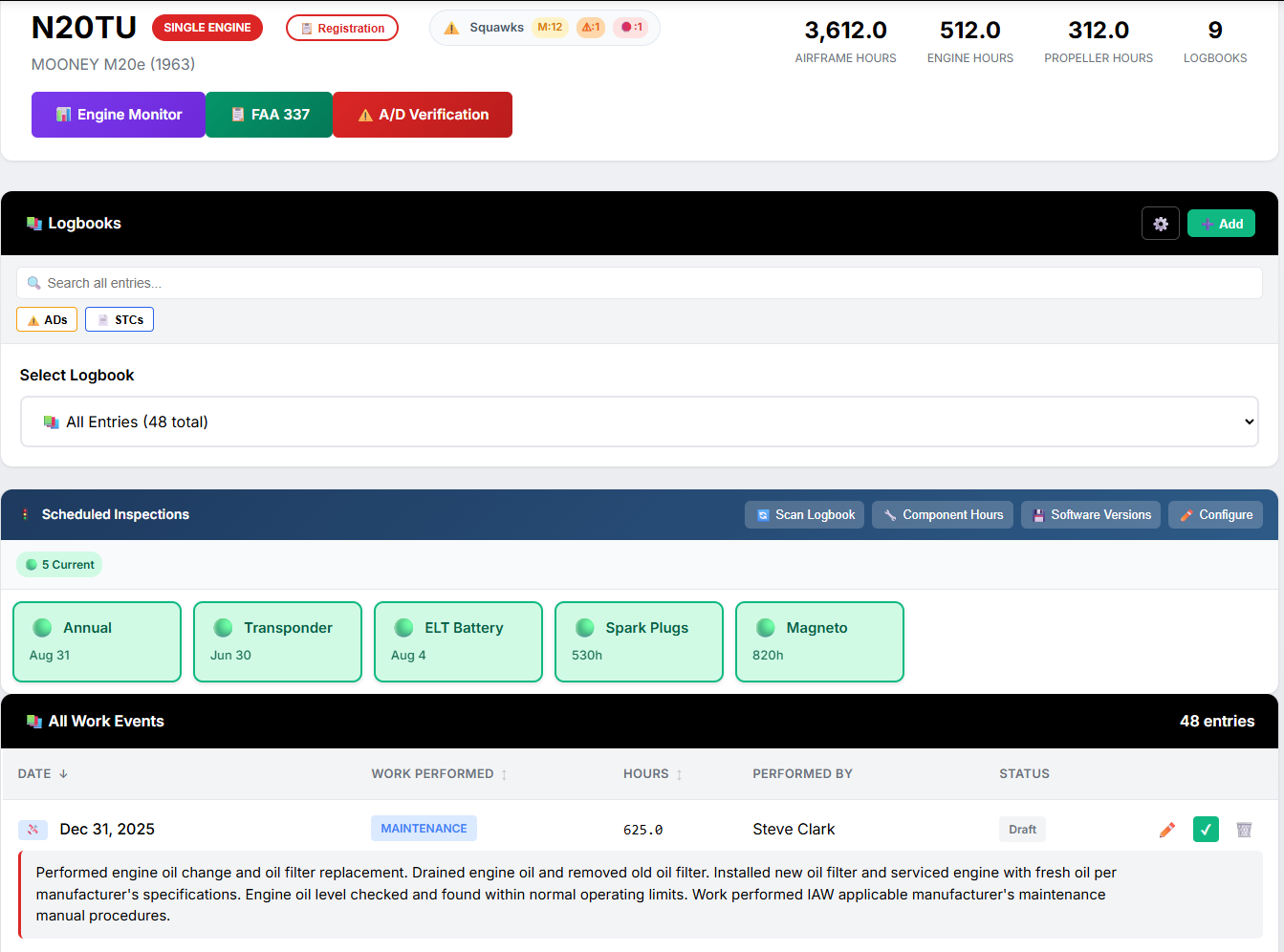
Task: Open logbook settings with the gear icon
Action: coord(1160,223)
